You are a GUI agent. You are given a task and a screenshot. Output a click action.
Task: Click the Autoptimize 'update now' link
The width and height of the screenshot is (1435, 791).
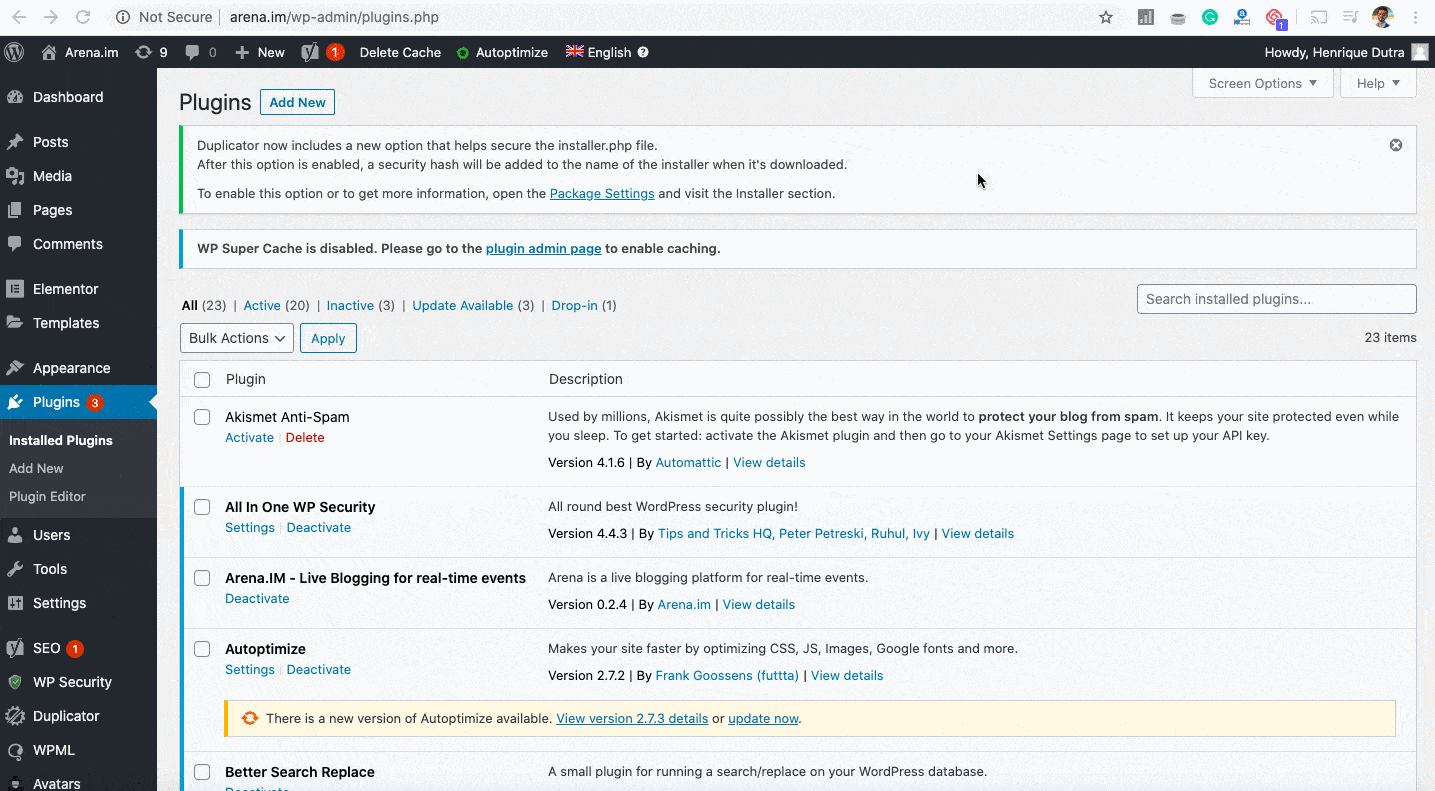click(763, 718)
